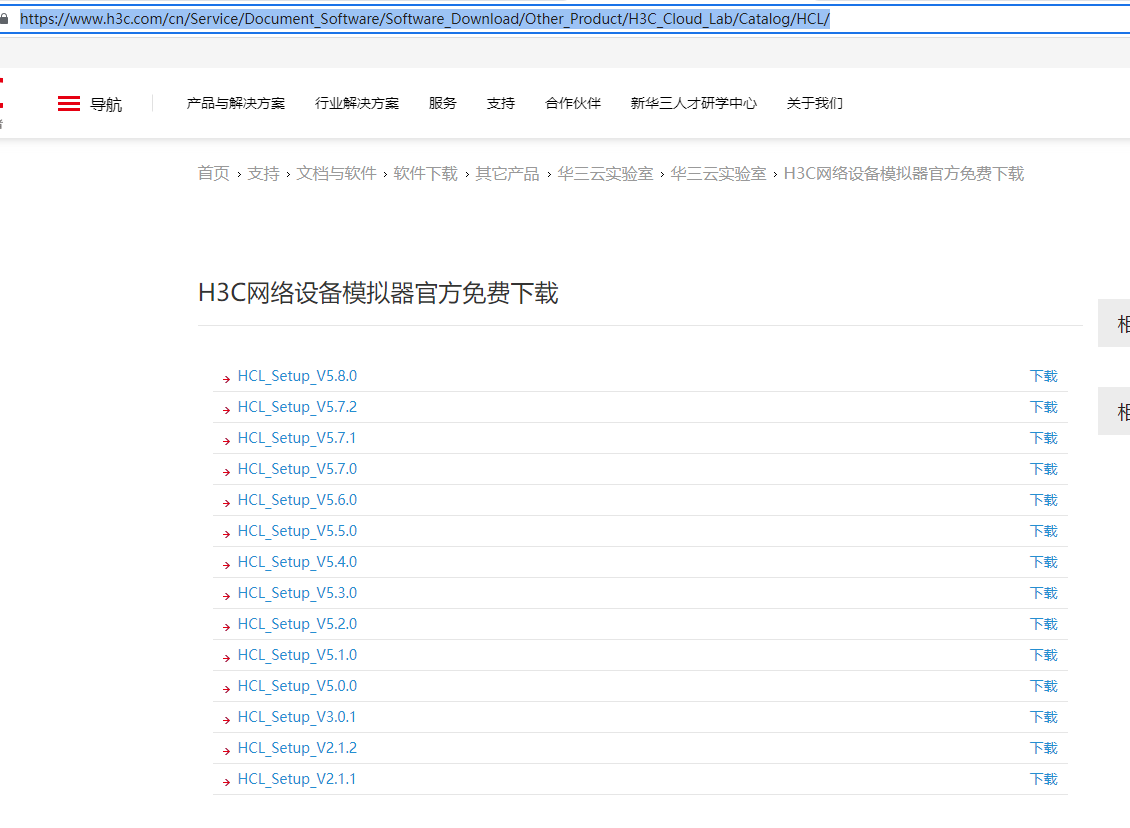Open 新华三人才研学中心 menu item

pos(693,103)
